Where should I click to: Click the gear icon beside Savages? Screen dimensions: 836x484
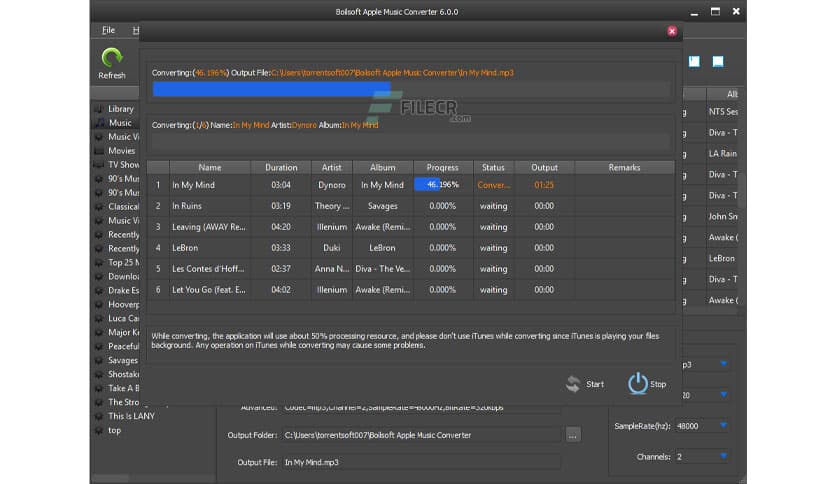tap(99, 360)
